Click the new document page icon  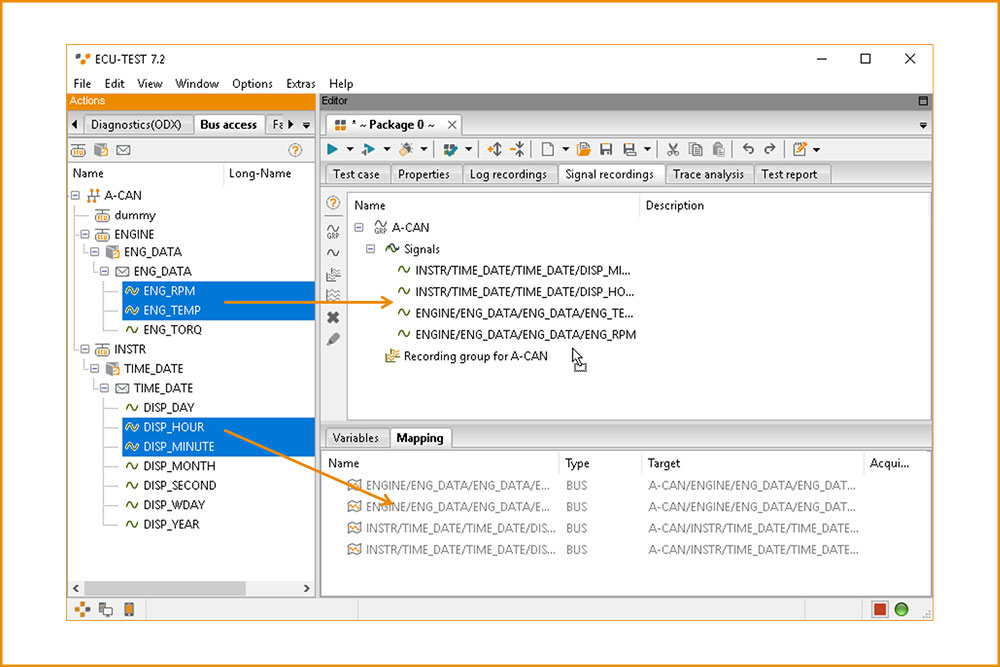click(x=547, y=149)
